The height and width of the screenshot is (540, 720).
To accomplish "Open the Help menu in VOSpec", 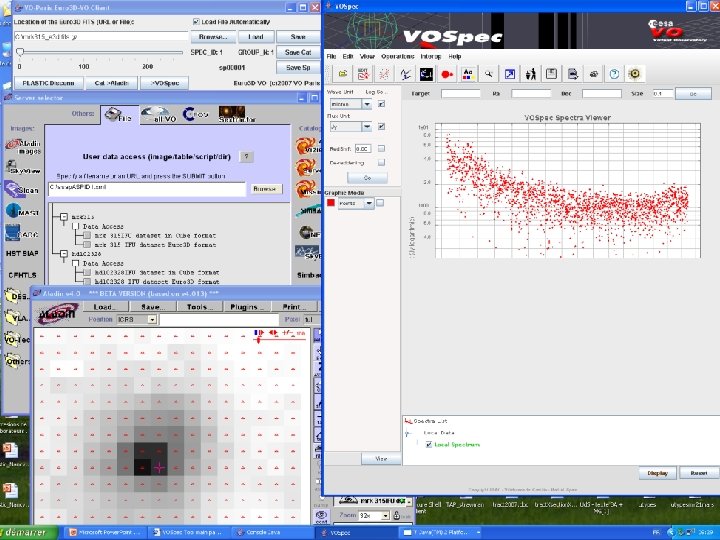I will point(455,56).
